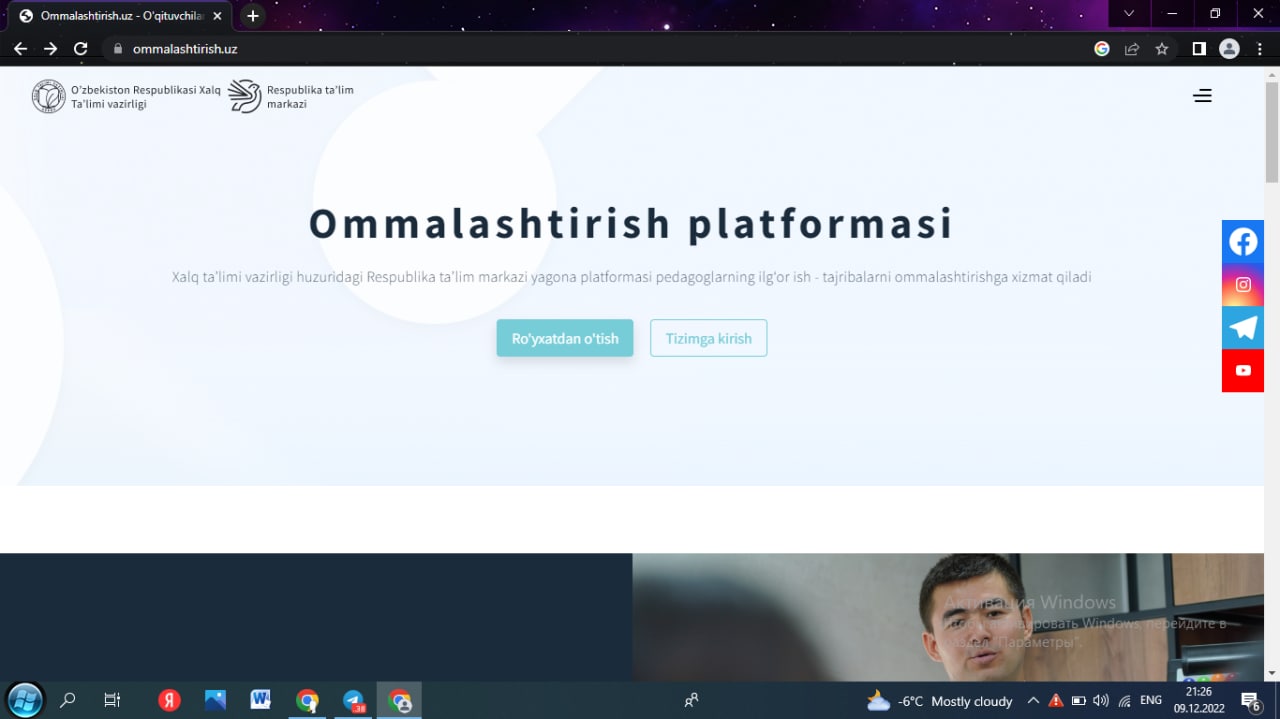Image resolution: width=1280 pixels, height=719 pixels.
Task: Click the Ro'yxatdan o'tish button
Action: [564, 338]
